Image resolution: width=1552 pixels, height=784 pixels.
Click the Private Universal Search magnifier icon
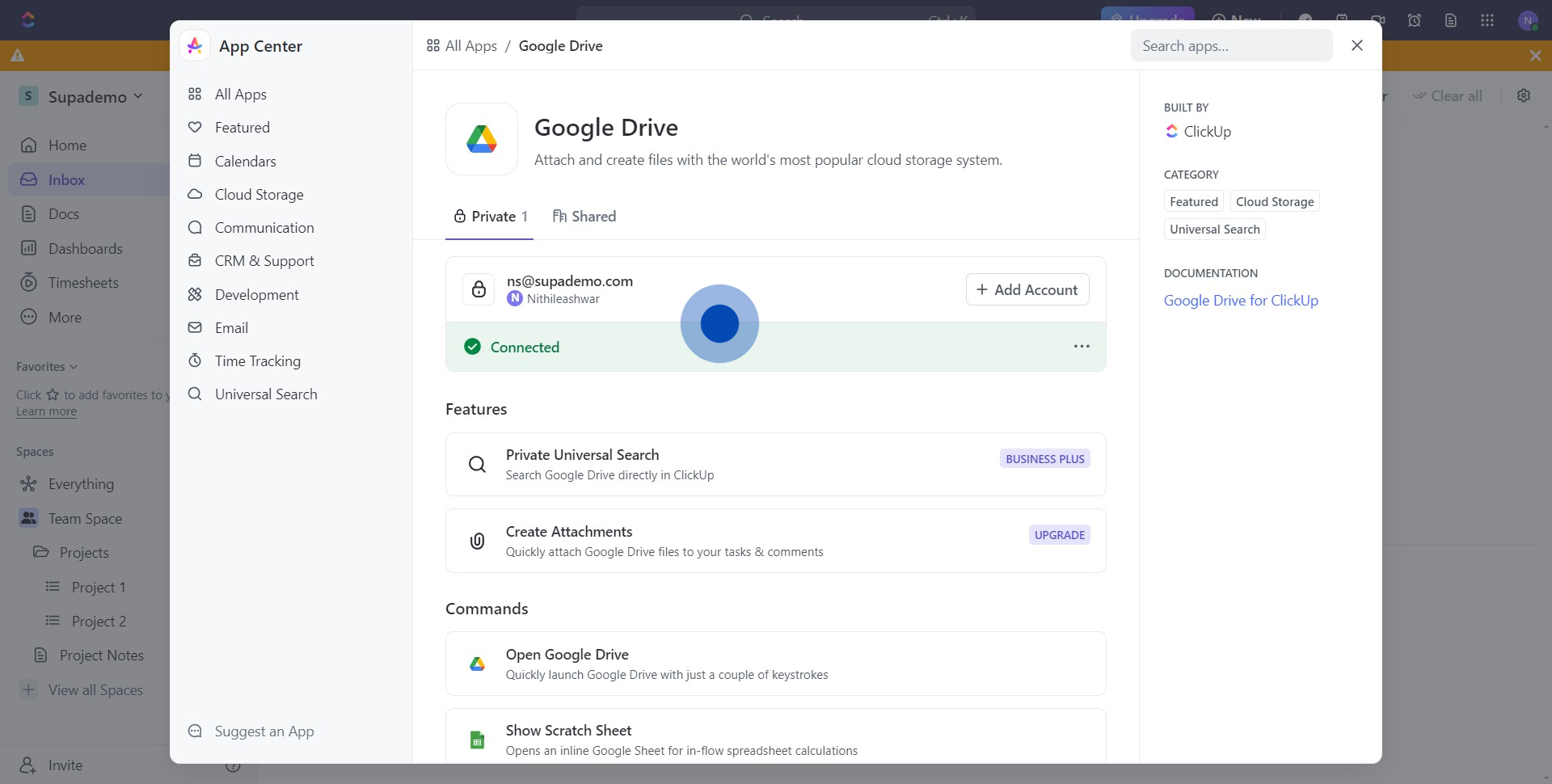(x=478, y=465)
